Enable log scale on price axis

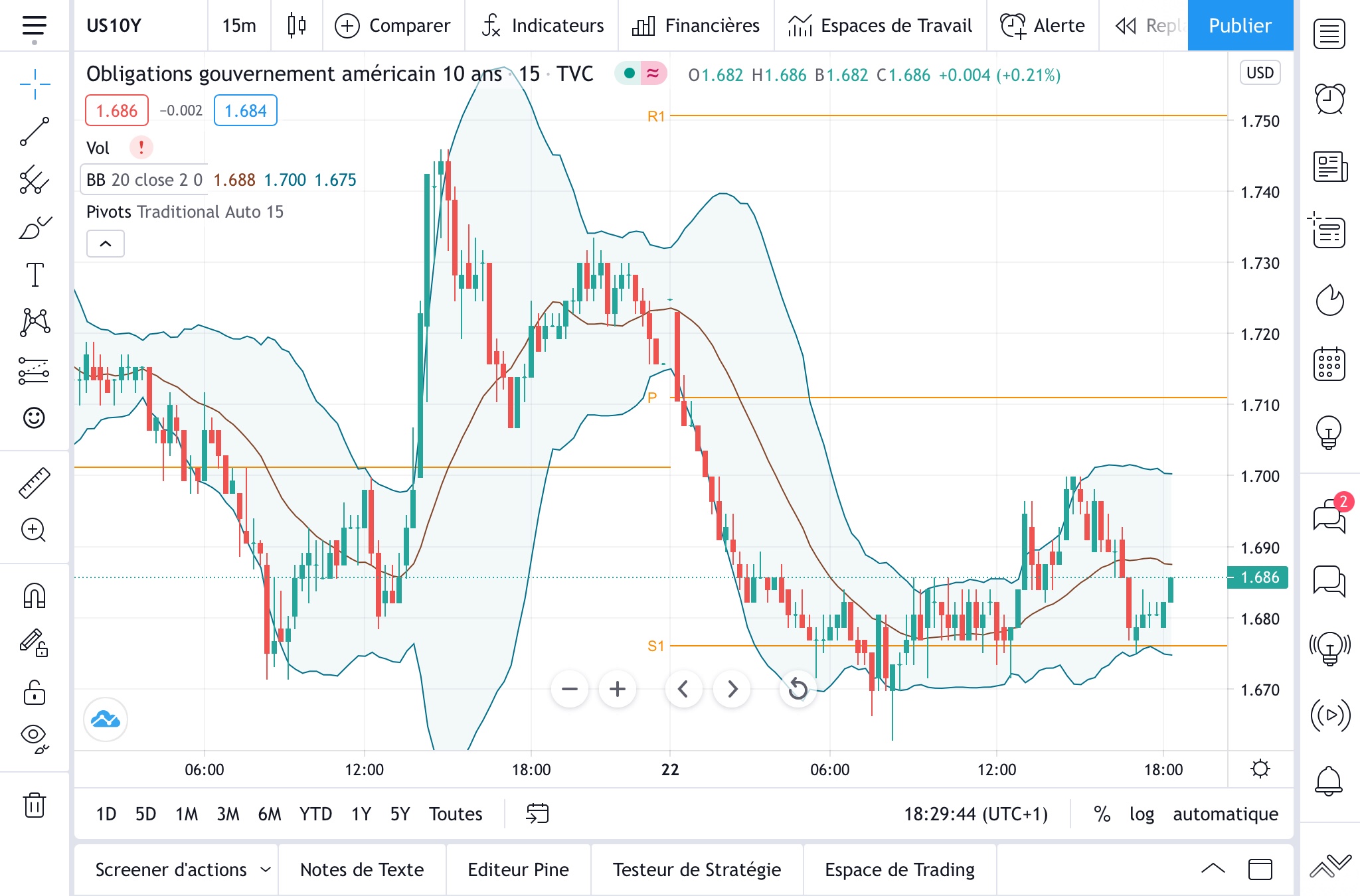click(1142, 814)
